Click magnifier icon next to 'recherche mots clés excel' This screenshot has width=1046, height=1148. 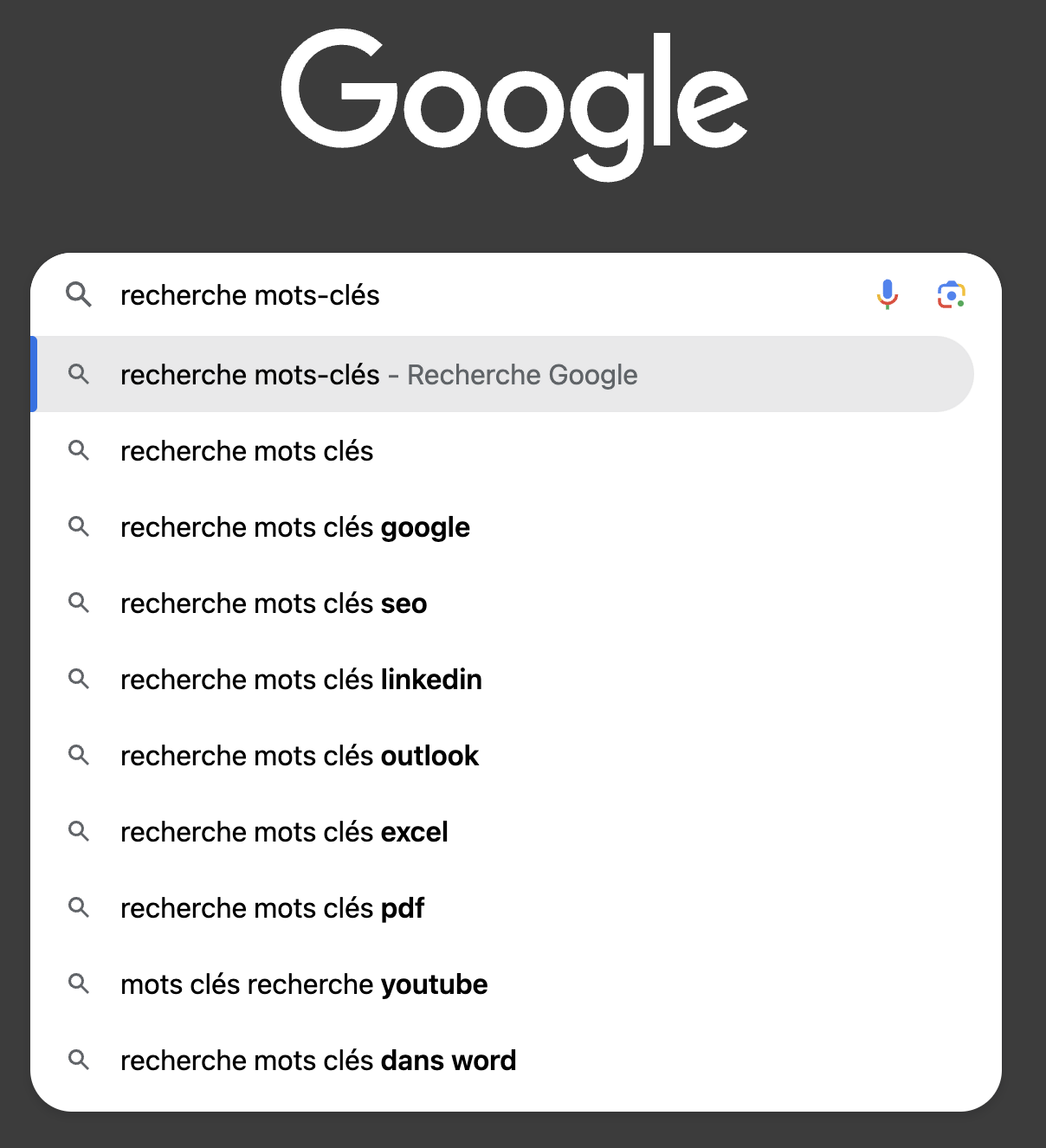pos(79,831)
